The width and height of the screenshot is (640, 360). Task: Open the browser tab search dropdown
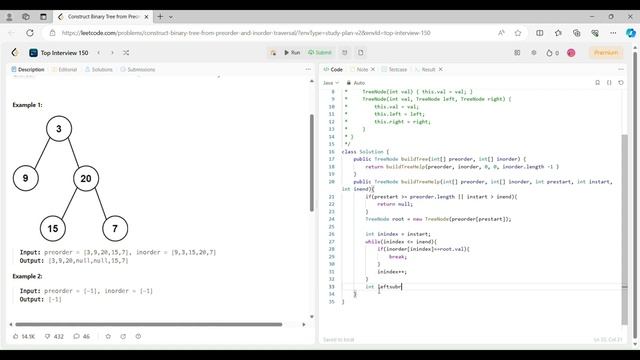(x=171, y=17)
